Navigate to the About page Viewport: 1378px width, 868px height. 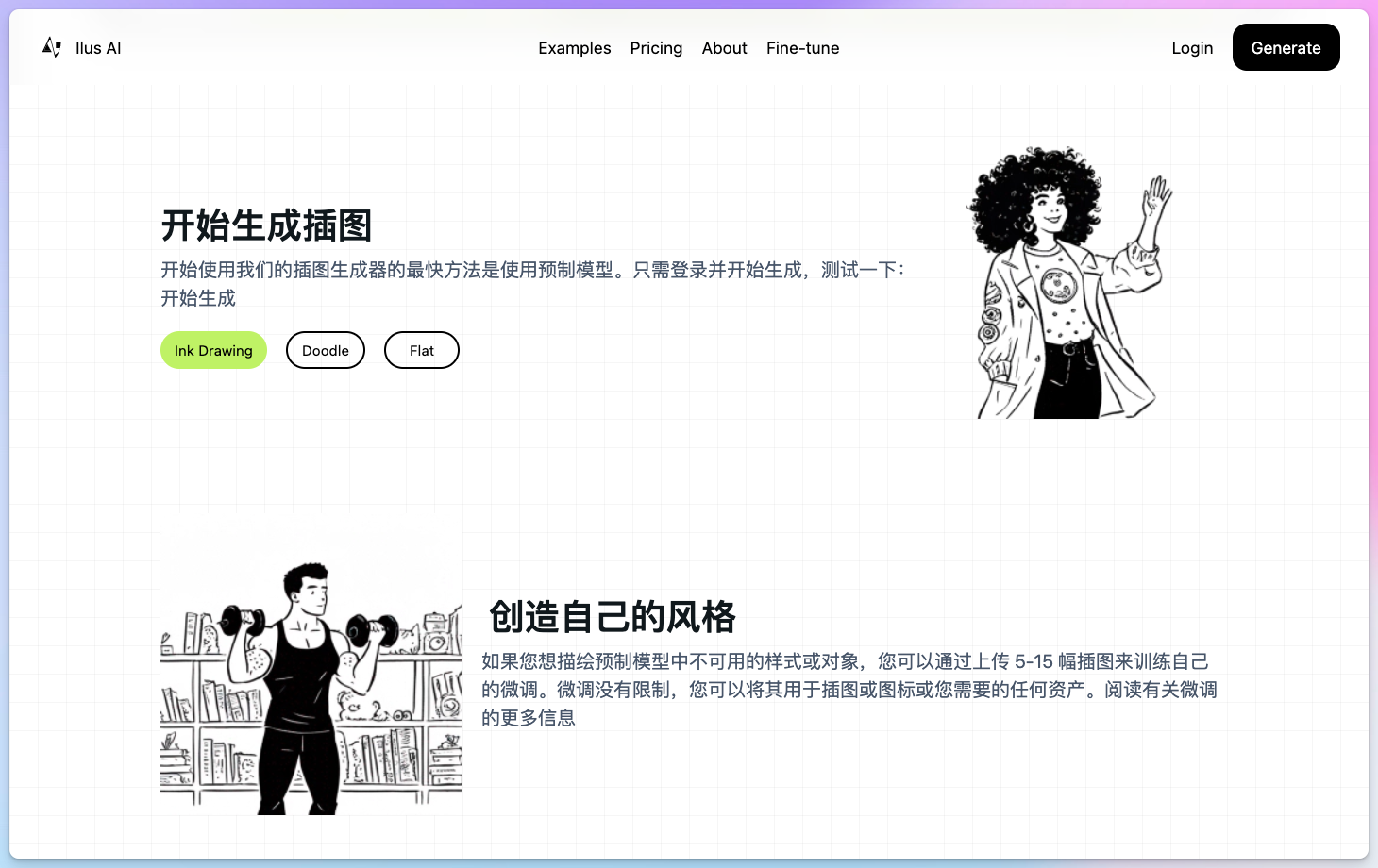coord(724,48)
